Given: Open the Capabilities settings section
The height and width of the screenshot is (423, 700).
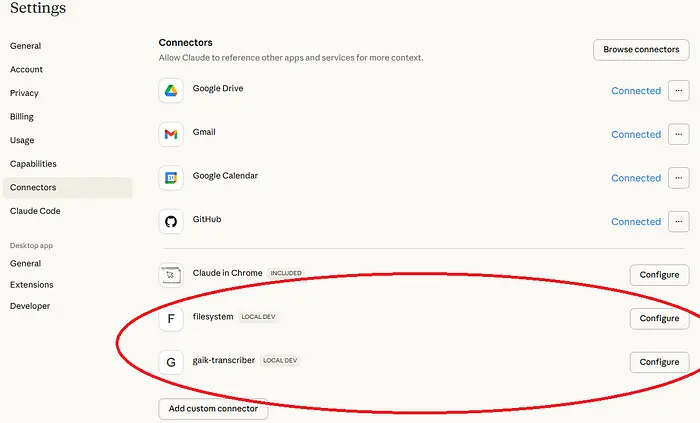Looking at the screenshot, I should pyautogui.click(x=33, y=164).
